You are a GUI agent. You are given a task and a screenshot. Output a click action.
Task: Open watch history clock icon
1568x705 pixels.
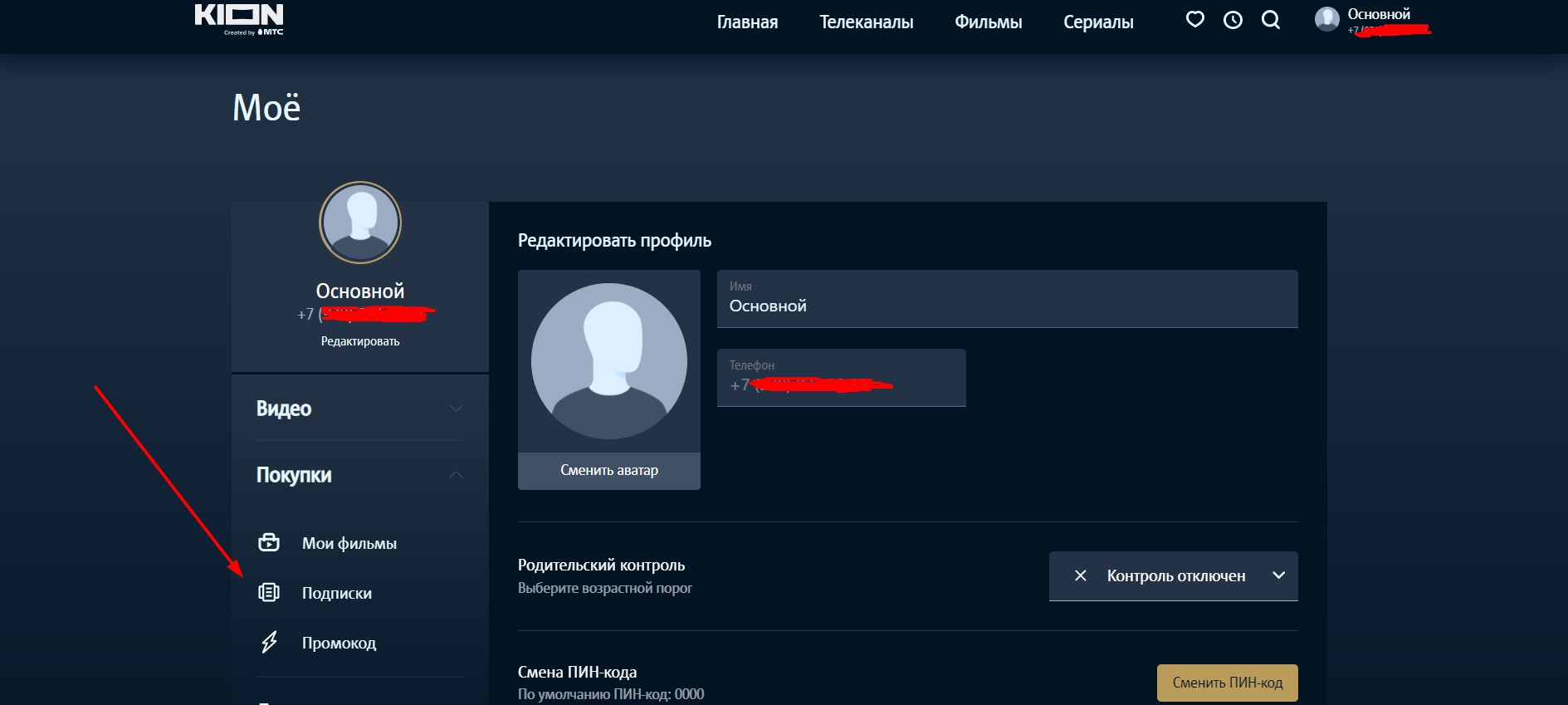tap(1233, 20)
